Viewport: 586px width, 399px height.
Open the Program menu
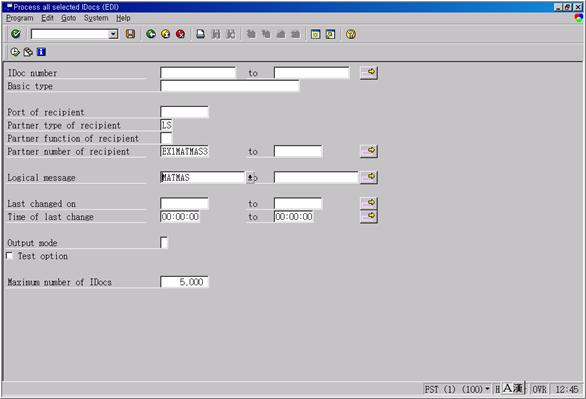pos(19,18)
